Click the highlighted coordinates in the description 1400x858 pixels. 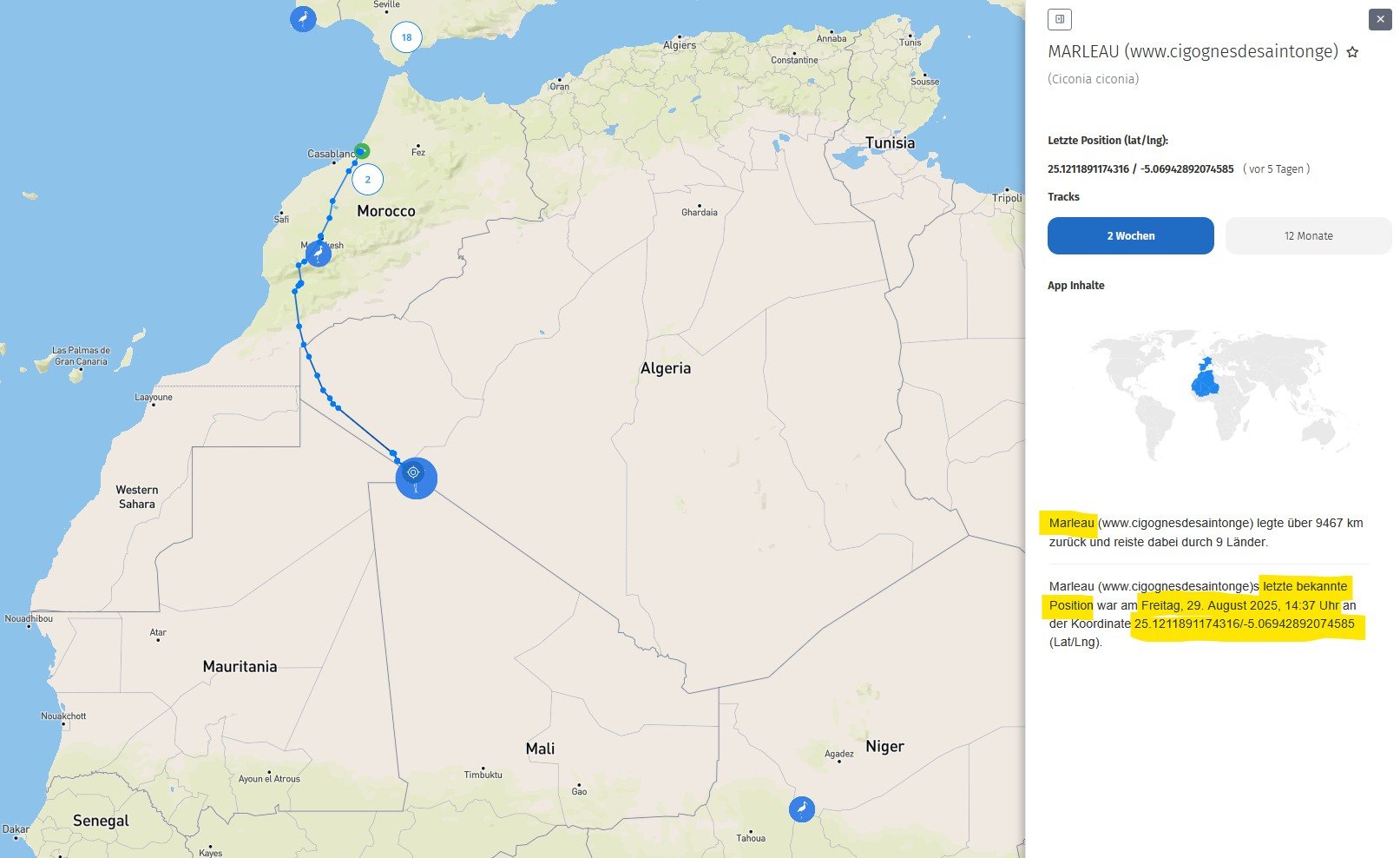1244,624
